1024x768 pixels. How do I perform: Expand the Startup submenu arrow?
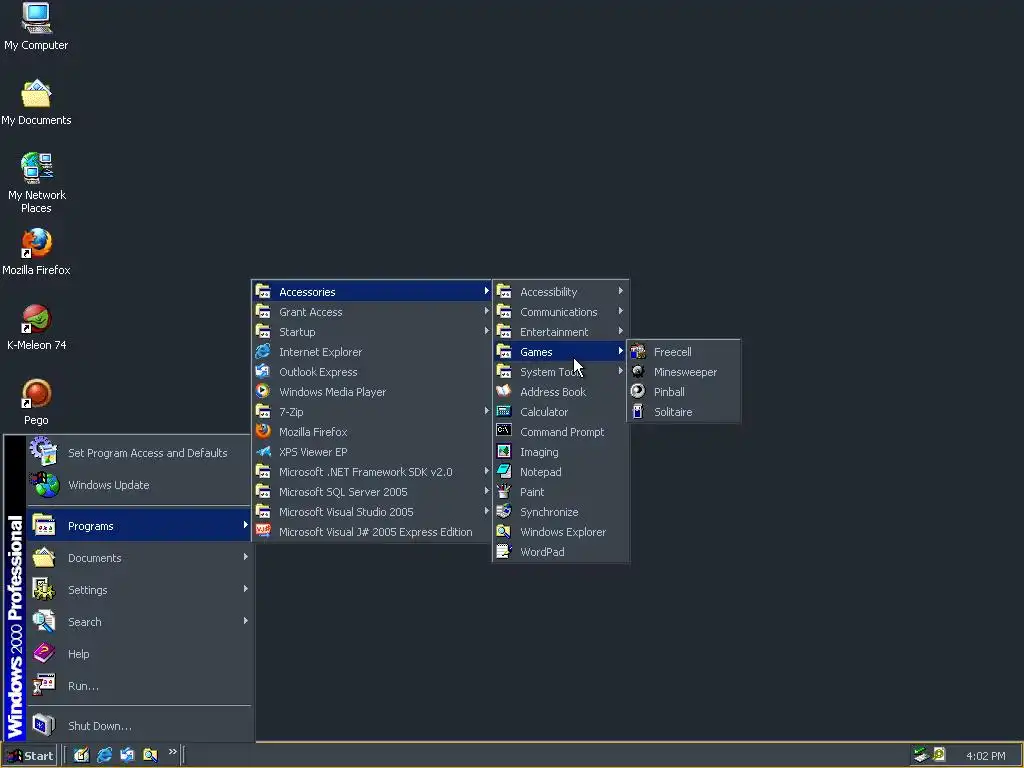tap(487, 331)
